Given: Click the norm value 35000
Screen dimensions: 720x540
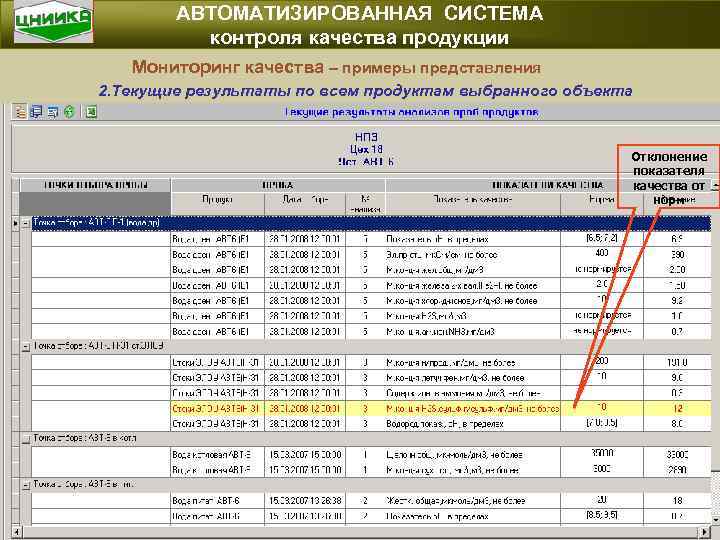Looking at the screenshot, I should 602,454.
